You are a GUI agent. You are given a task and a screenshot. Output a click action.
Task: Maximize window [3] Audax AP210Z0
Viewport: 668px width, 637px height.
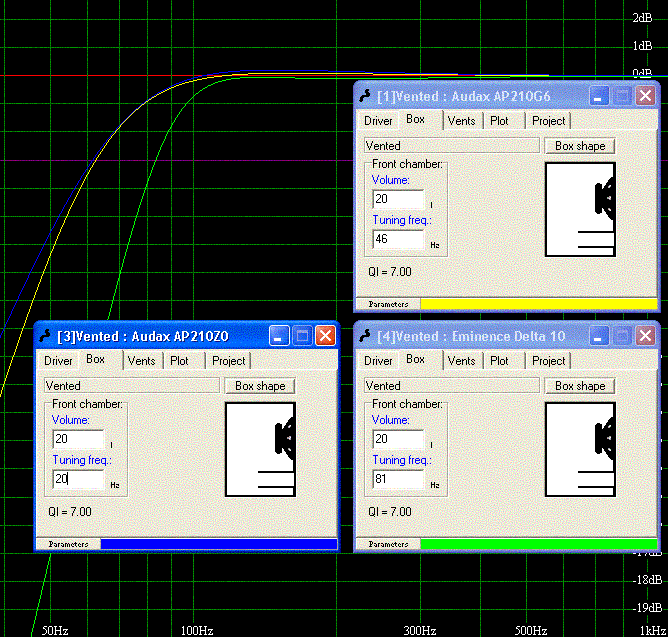click(302, 336)
